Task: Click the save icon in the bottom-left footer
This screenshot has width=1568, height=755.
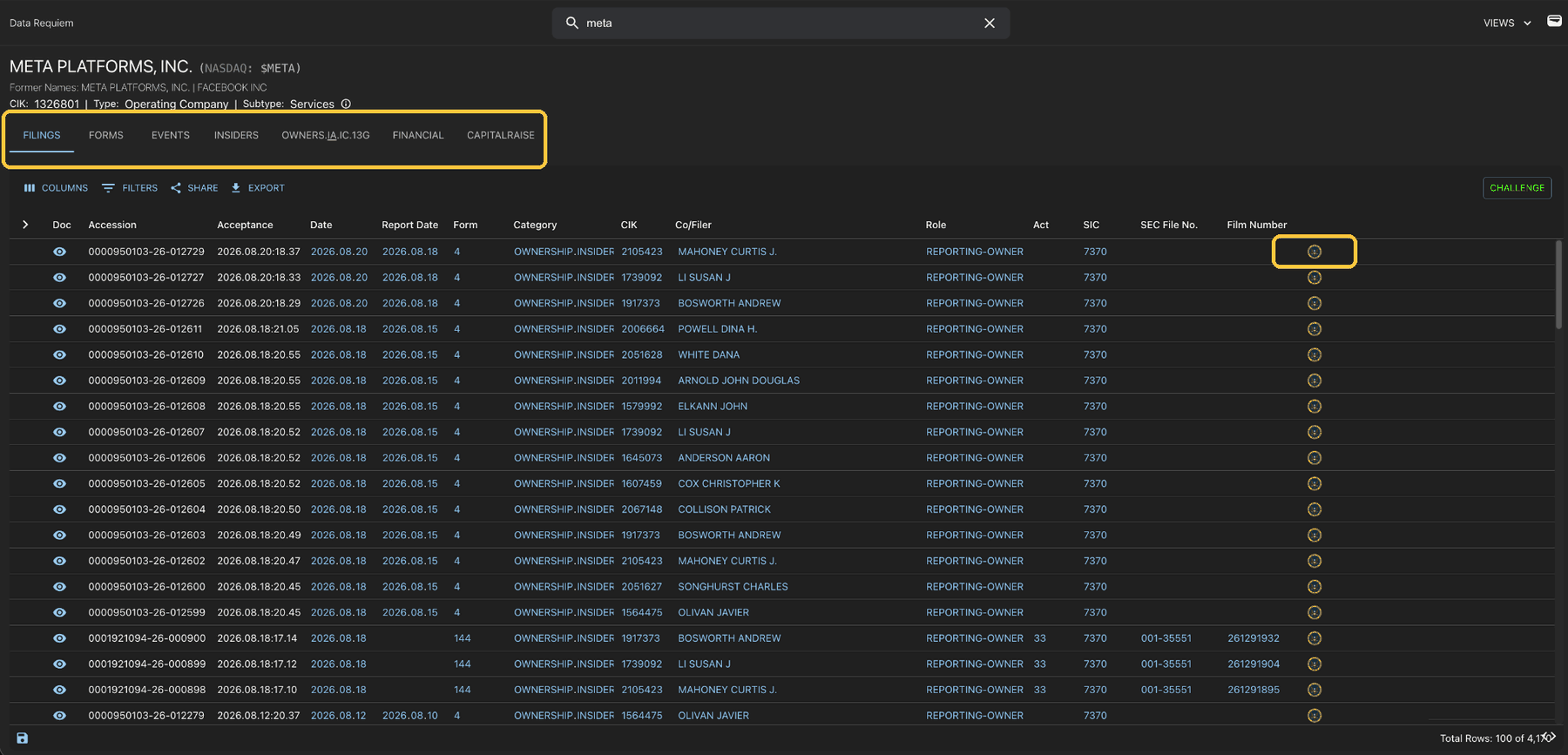Action: [x=23, y=738]
